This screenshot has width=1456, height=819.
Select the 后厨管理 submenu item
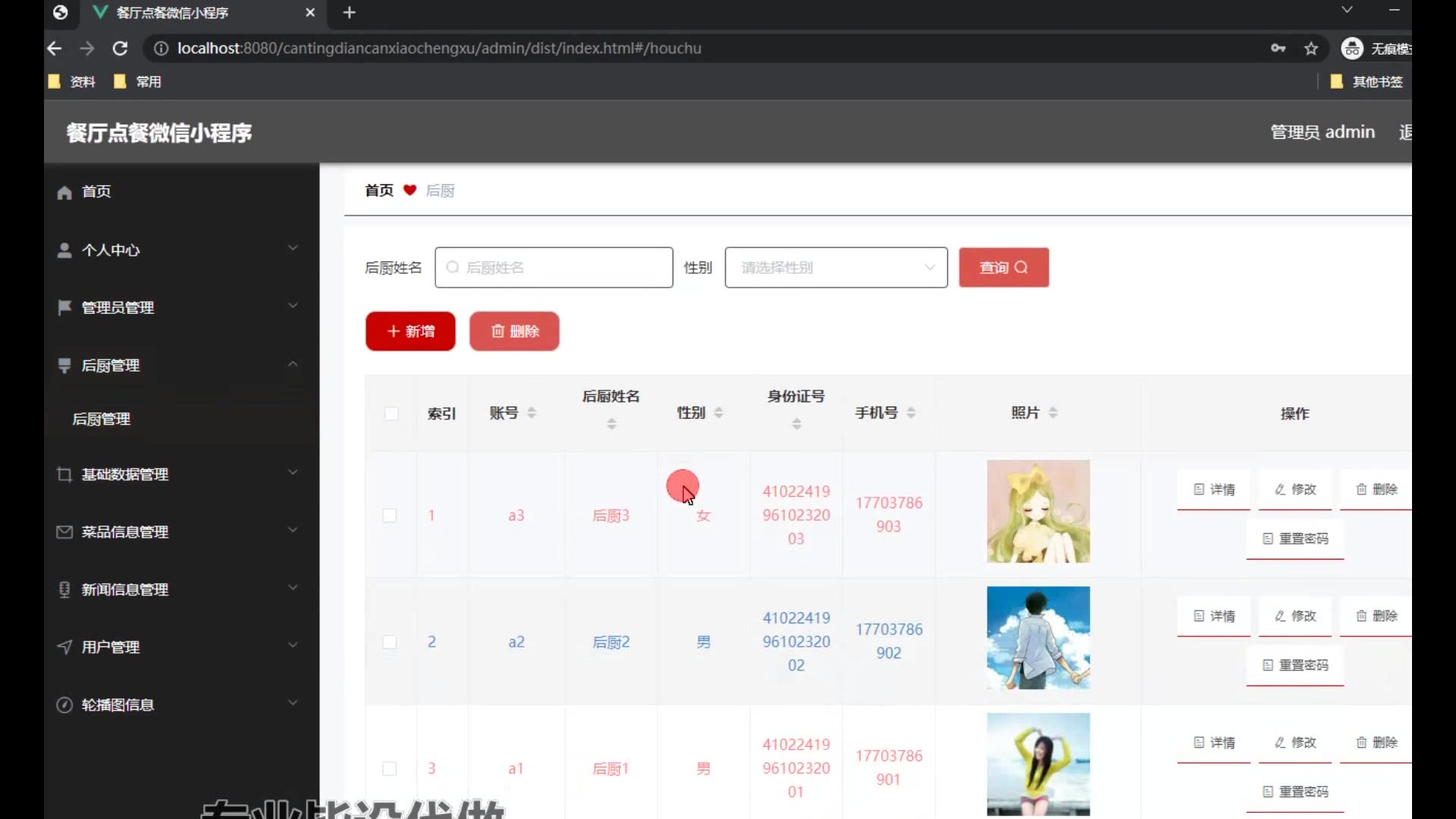[102, 419]
